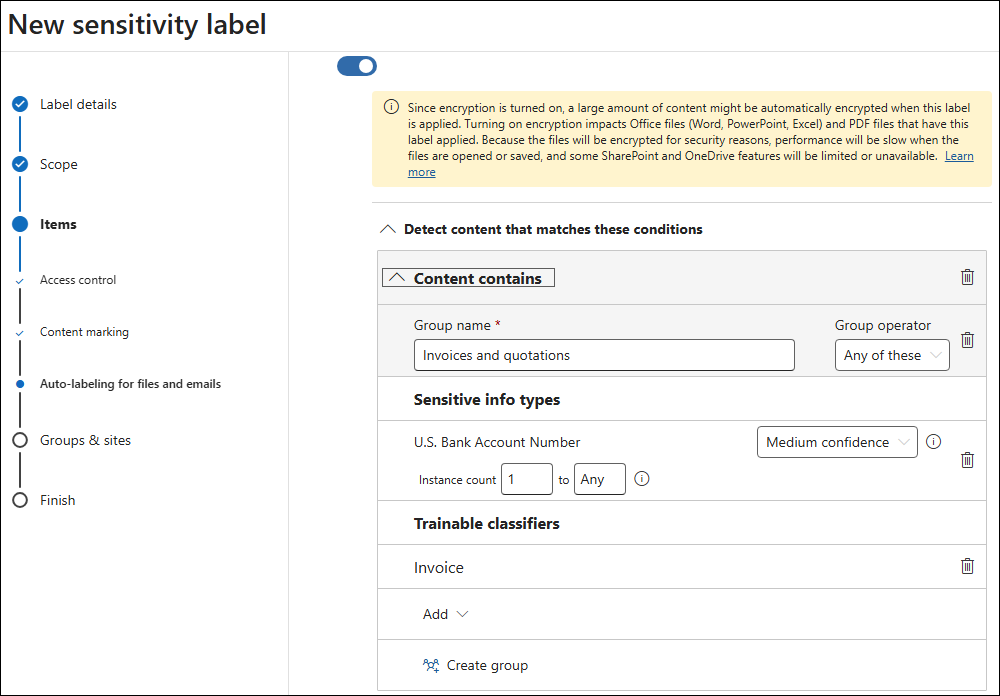Open the Group operator Any of these dropdown
Image resolution: width=1000 pixels, height=696 pixels.
892,355
